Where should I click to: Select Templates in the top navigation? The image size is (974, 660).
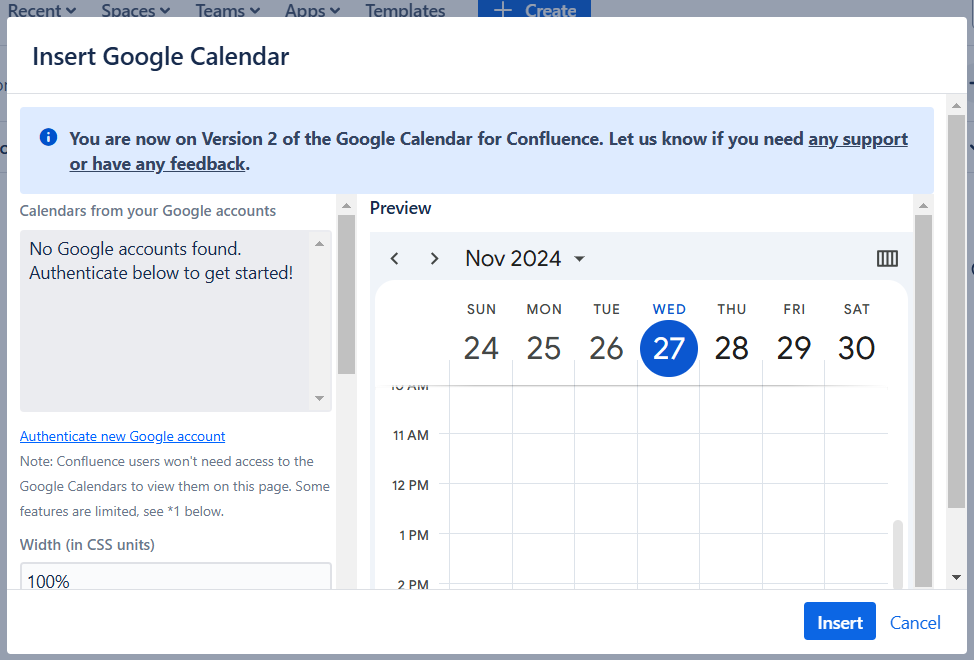[x=404, y=11]
